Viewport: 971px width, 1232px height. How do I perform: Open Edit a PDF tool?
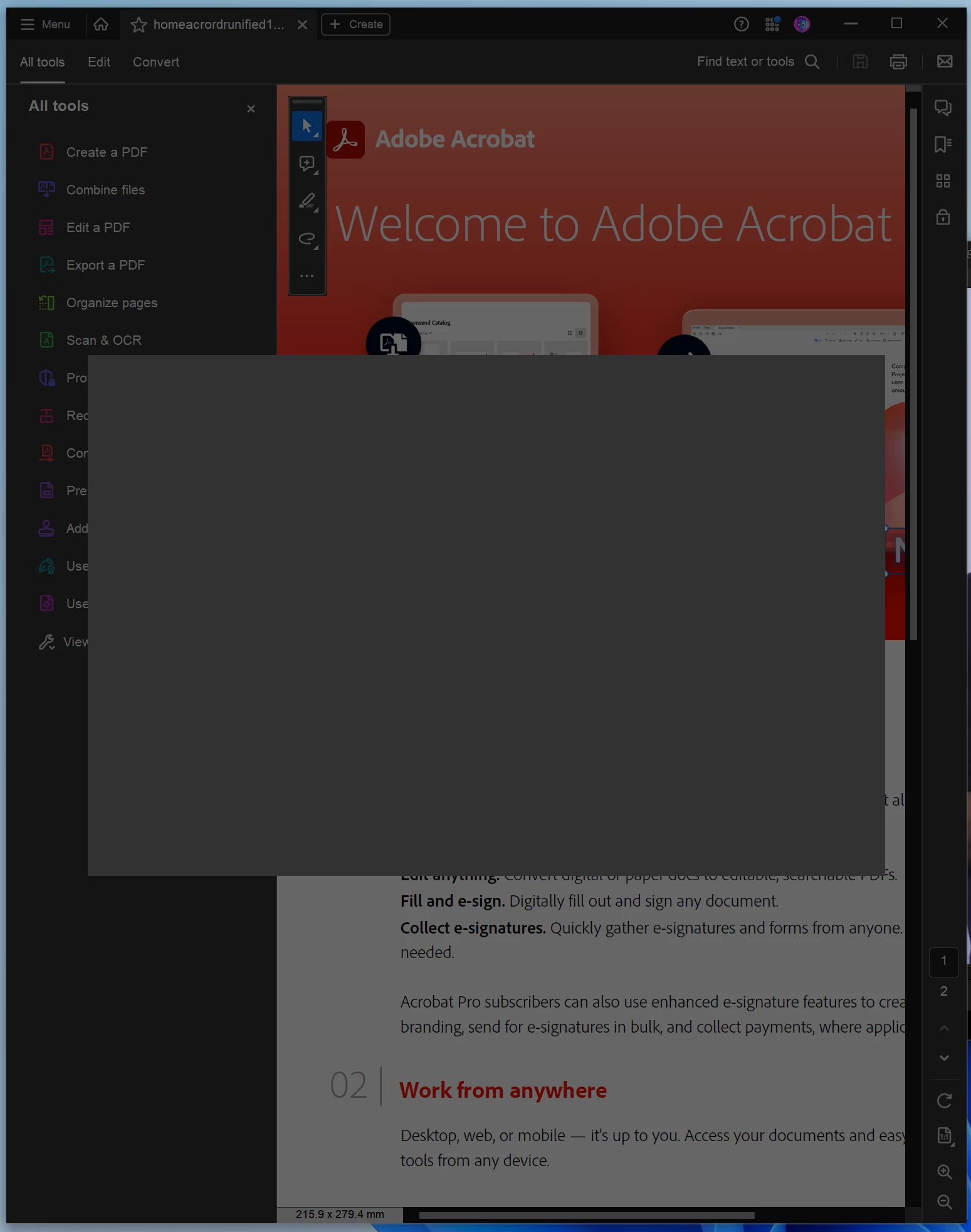tap(84, 228)
